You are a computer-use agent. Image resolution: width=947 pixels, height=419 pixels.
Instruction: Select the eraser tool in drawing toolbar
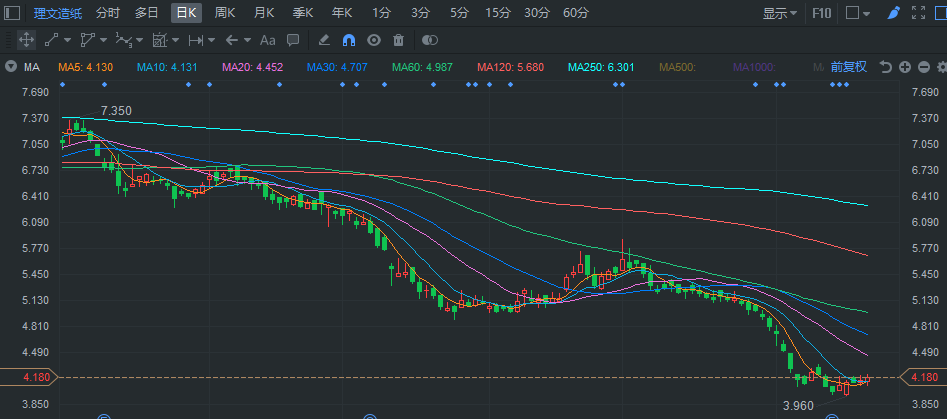click(x=323, y=40)
